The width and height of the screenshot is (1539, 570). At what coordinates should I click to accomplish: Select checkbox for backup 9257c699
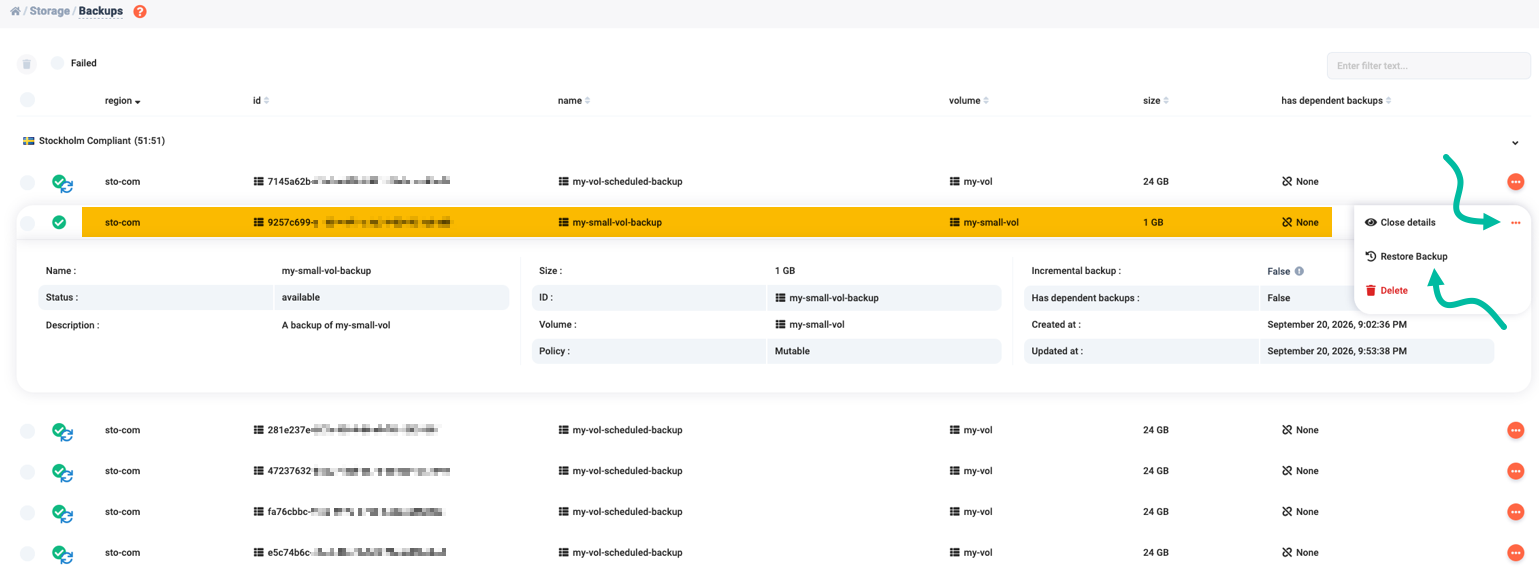coord(27,223)
